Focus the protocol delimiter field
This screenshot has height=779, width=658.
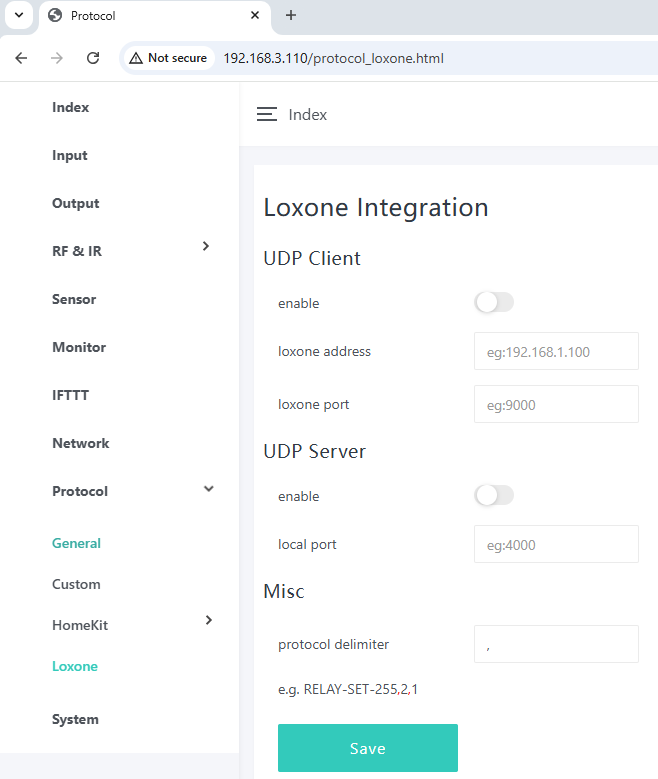pos(555,644)
